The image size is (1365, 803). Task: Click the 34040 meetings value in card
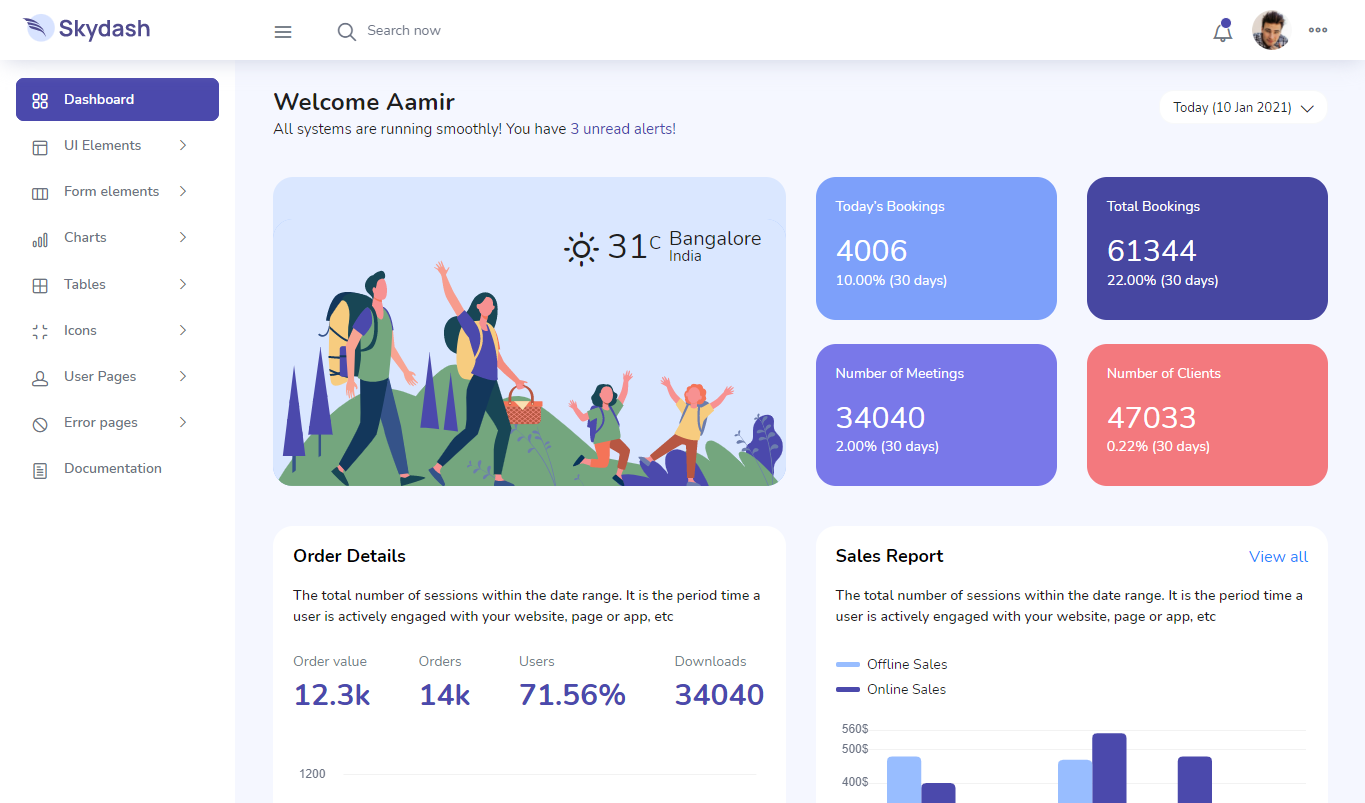[x=880, y=417]
